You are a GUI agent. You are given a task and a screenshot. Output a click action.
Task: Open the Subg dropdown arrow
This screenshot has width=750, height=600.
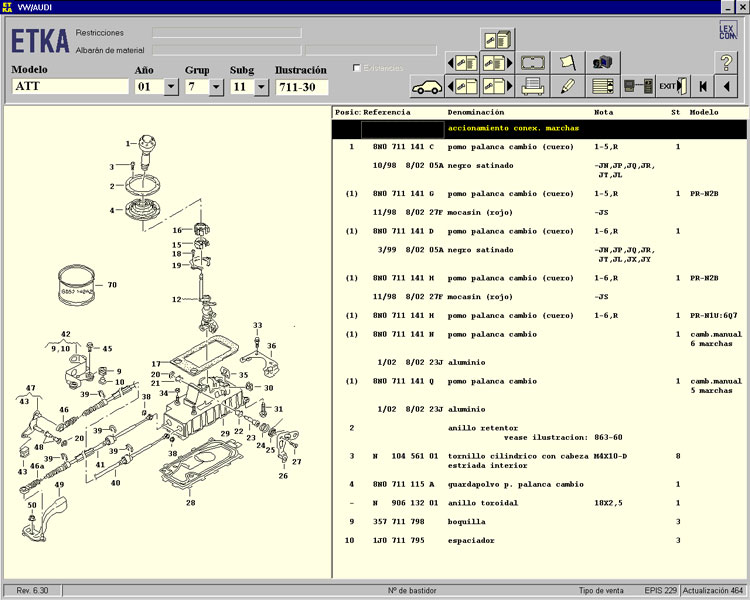pos(261,87)
